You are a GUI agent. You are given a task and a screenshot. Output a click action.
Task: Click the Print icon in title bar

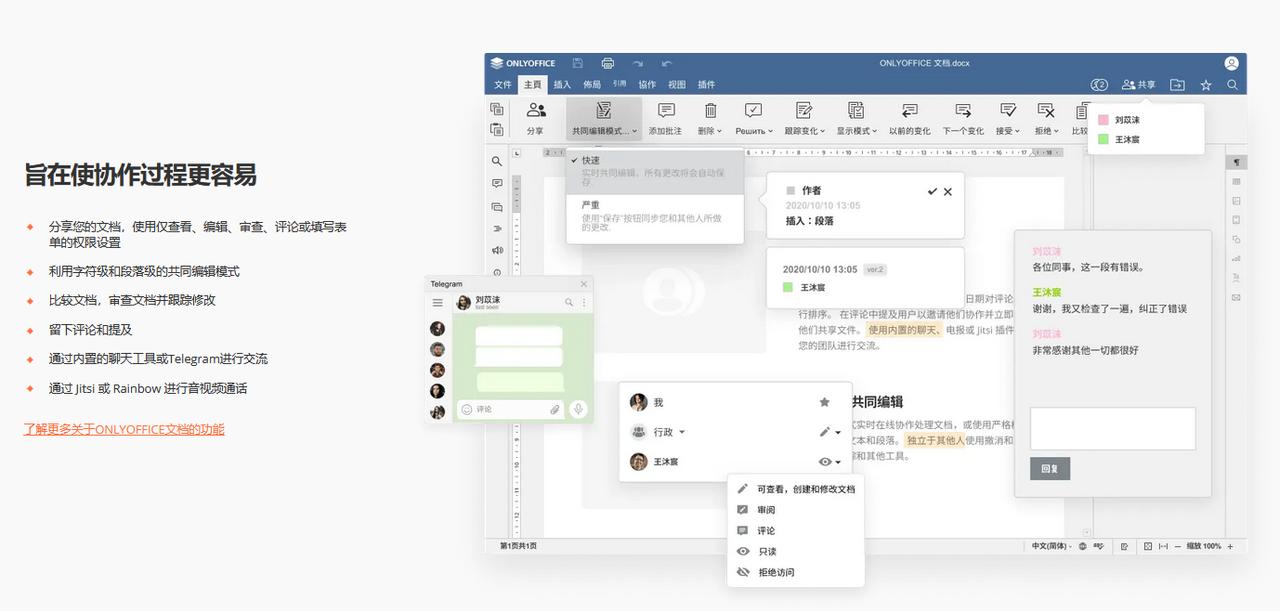(x=608, y=63)
